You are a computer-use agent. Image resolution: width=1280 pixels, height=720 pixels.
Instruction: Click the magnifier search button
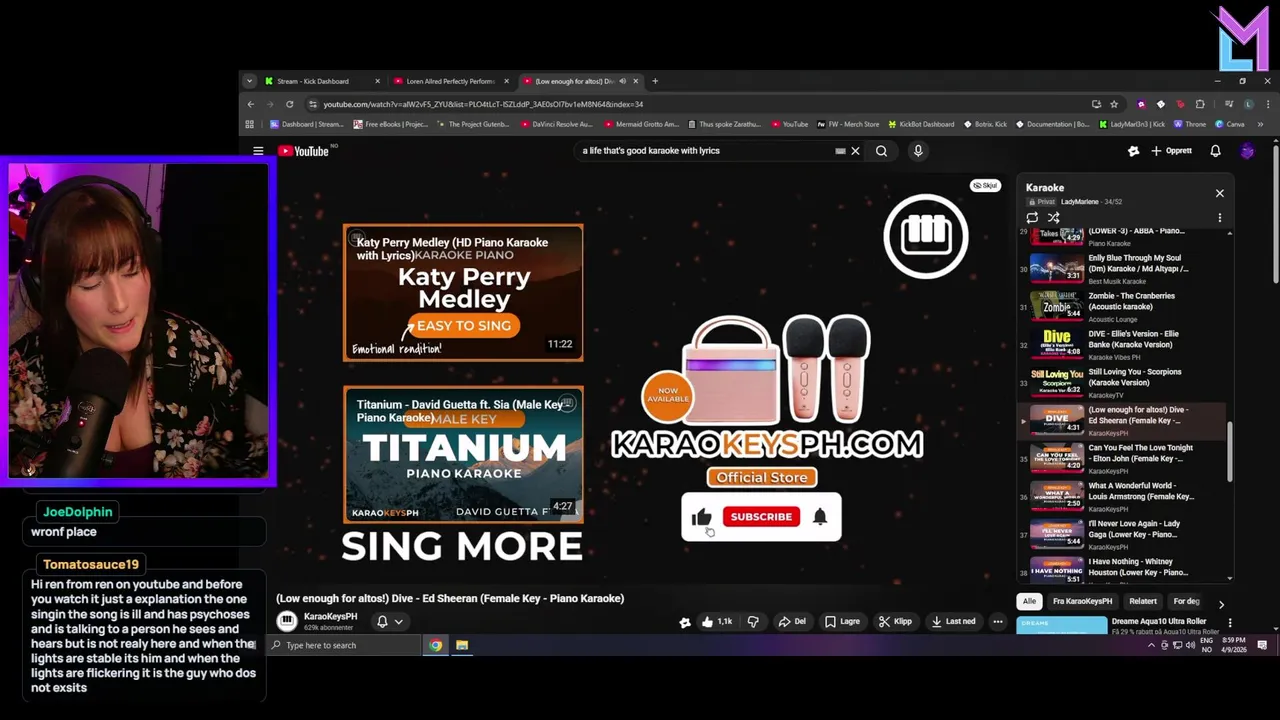coord(881,151)
